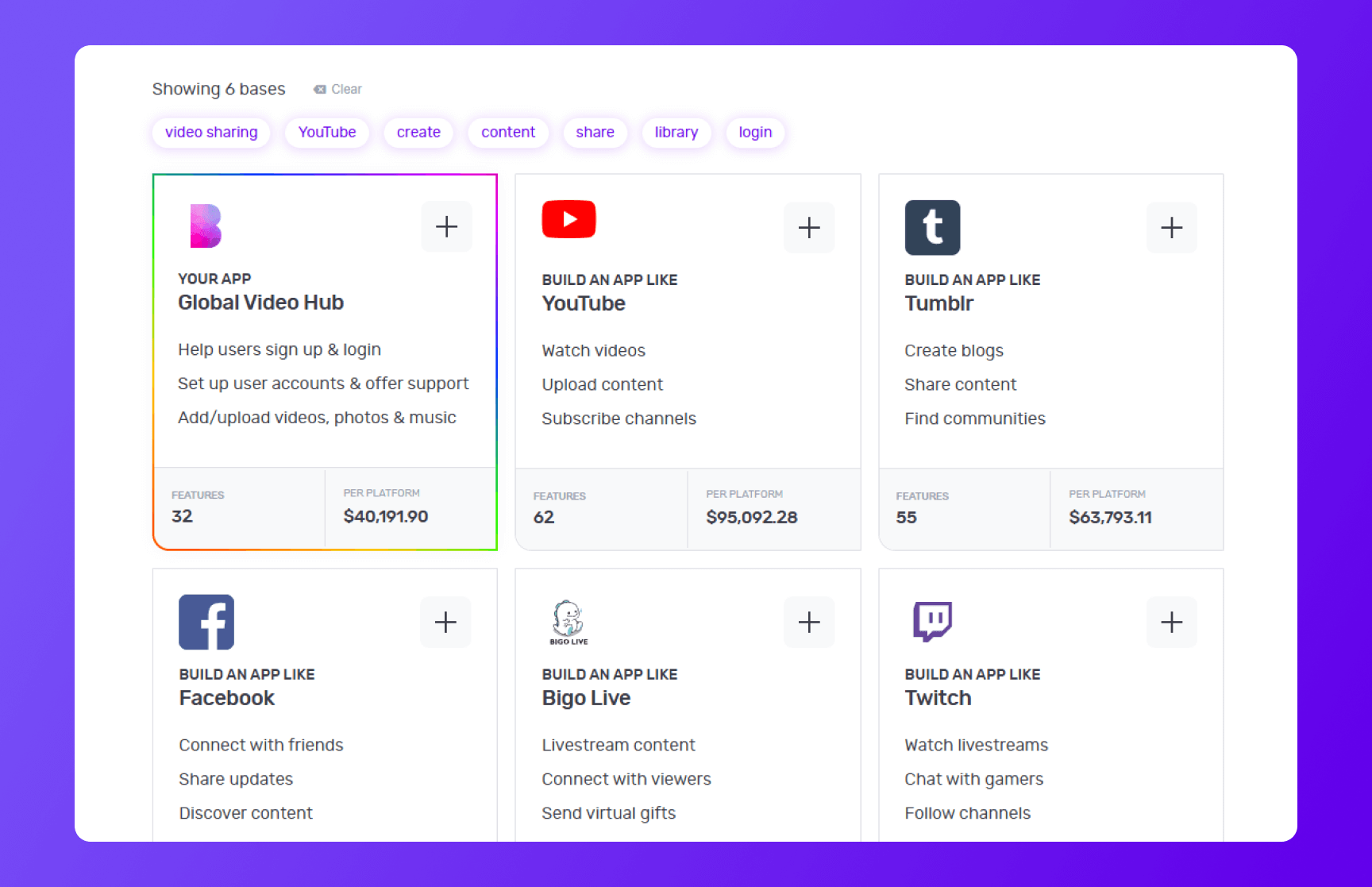
Task: Click the 62 features count
Action: click(544, 517)
